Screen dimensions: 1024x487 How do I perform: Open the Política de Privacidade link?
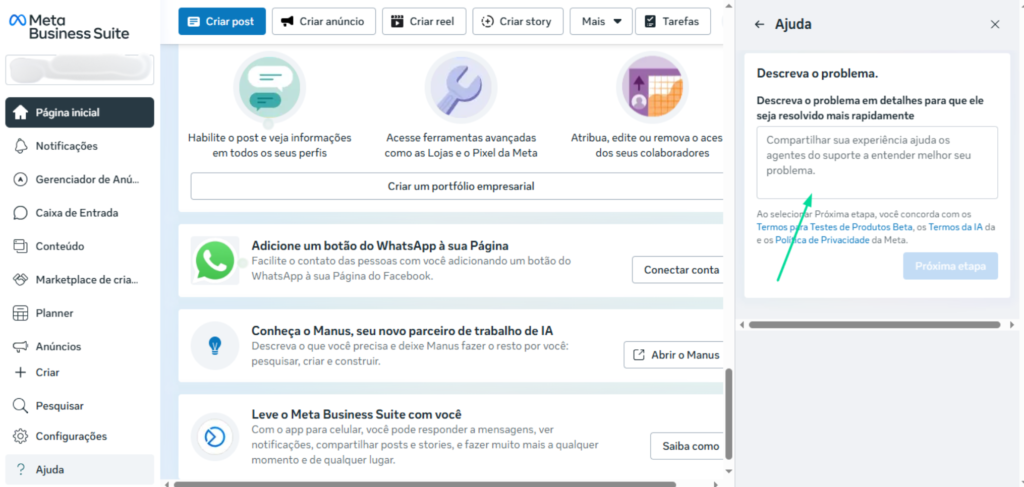click(x=822, y=240)
